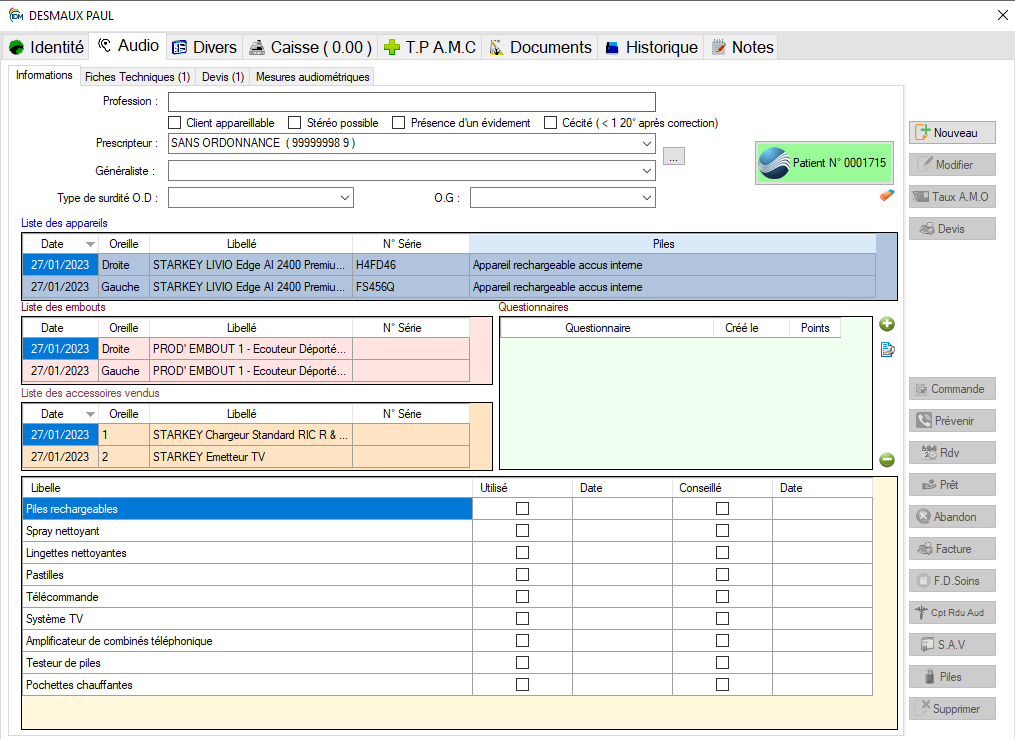1015x739 pixels.
Task: Select the Audio tab
Action: pyautogui.click(x=128, y=46)
